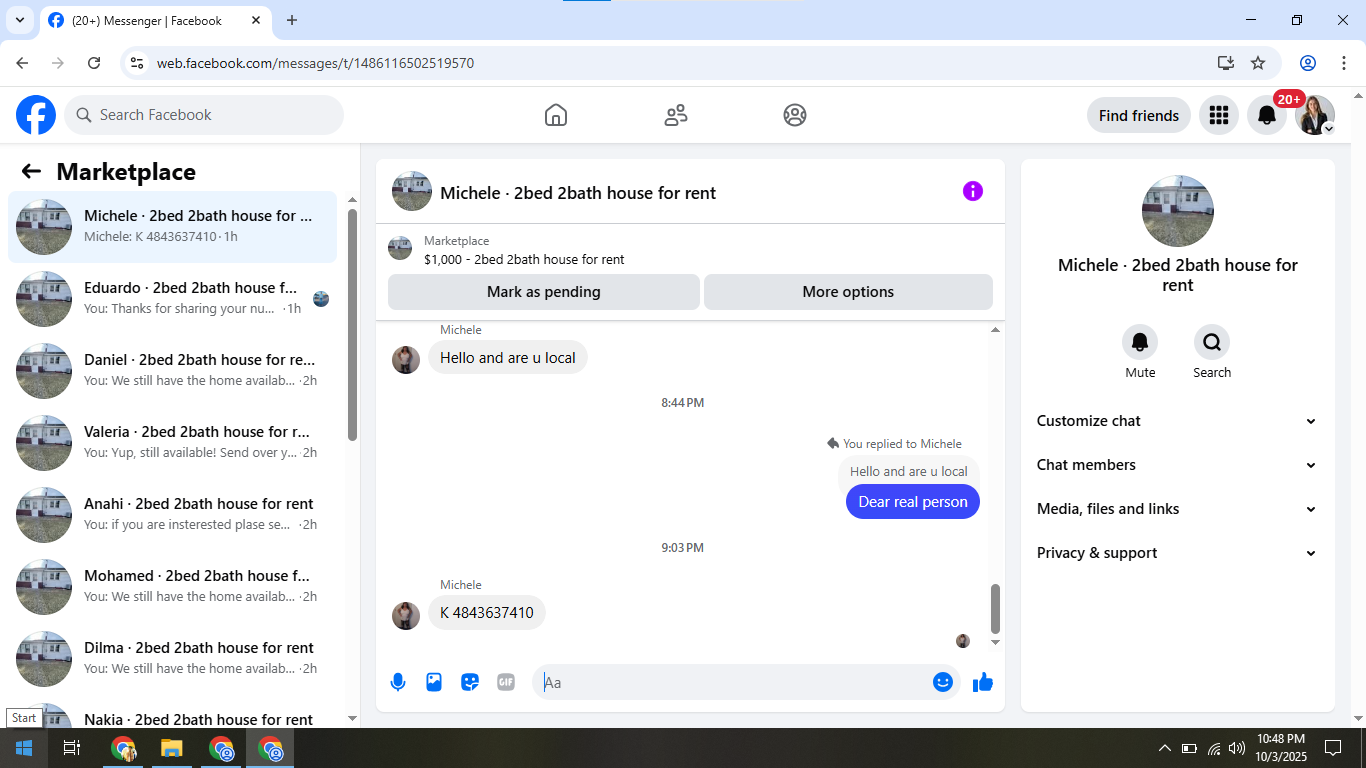Open Michele conversation in list
This screenshot has width=1366, height=768.
tap(173, 227)
